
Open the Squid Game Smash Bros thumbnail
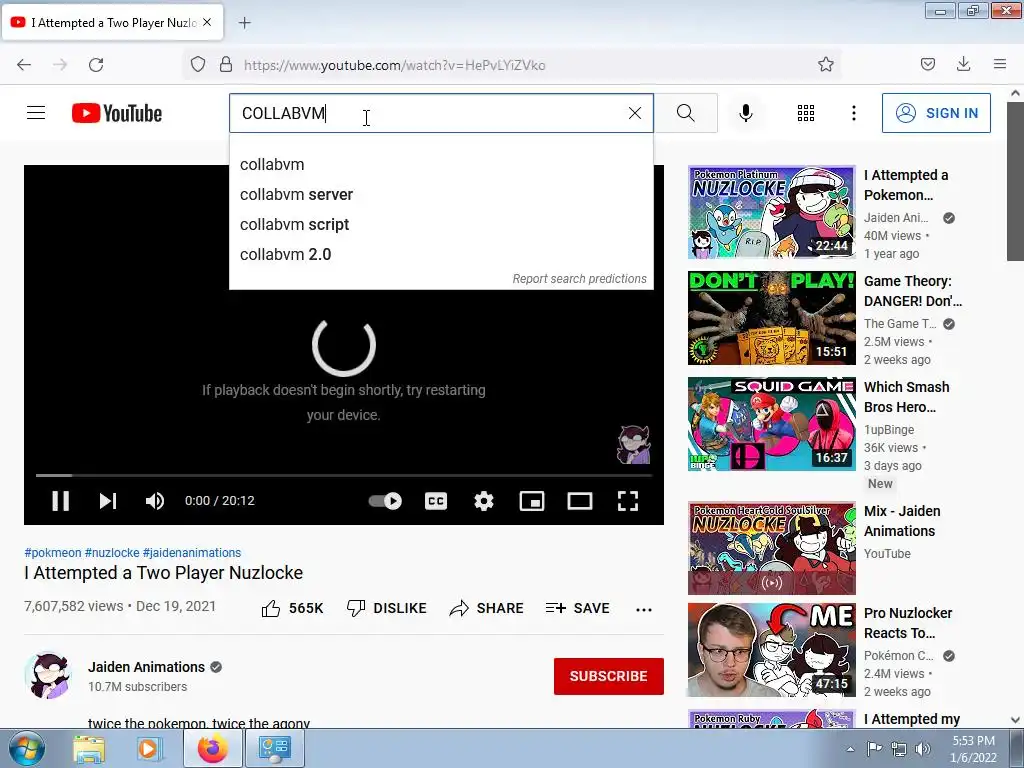(x=771, y=424)
